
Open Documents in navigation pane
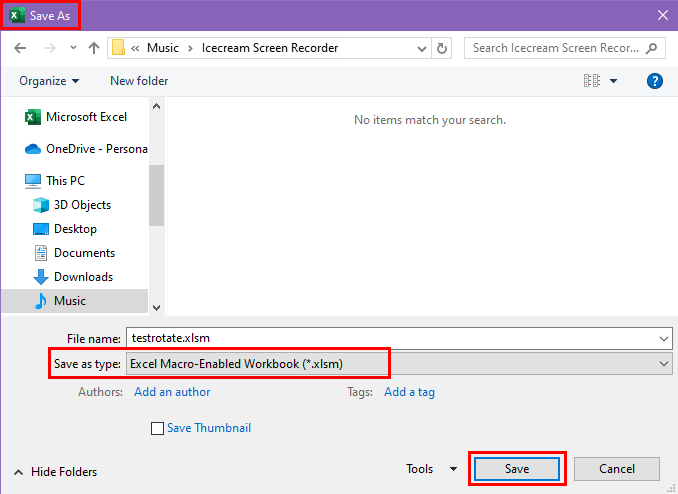pos(74,253)
